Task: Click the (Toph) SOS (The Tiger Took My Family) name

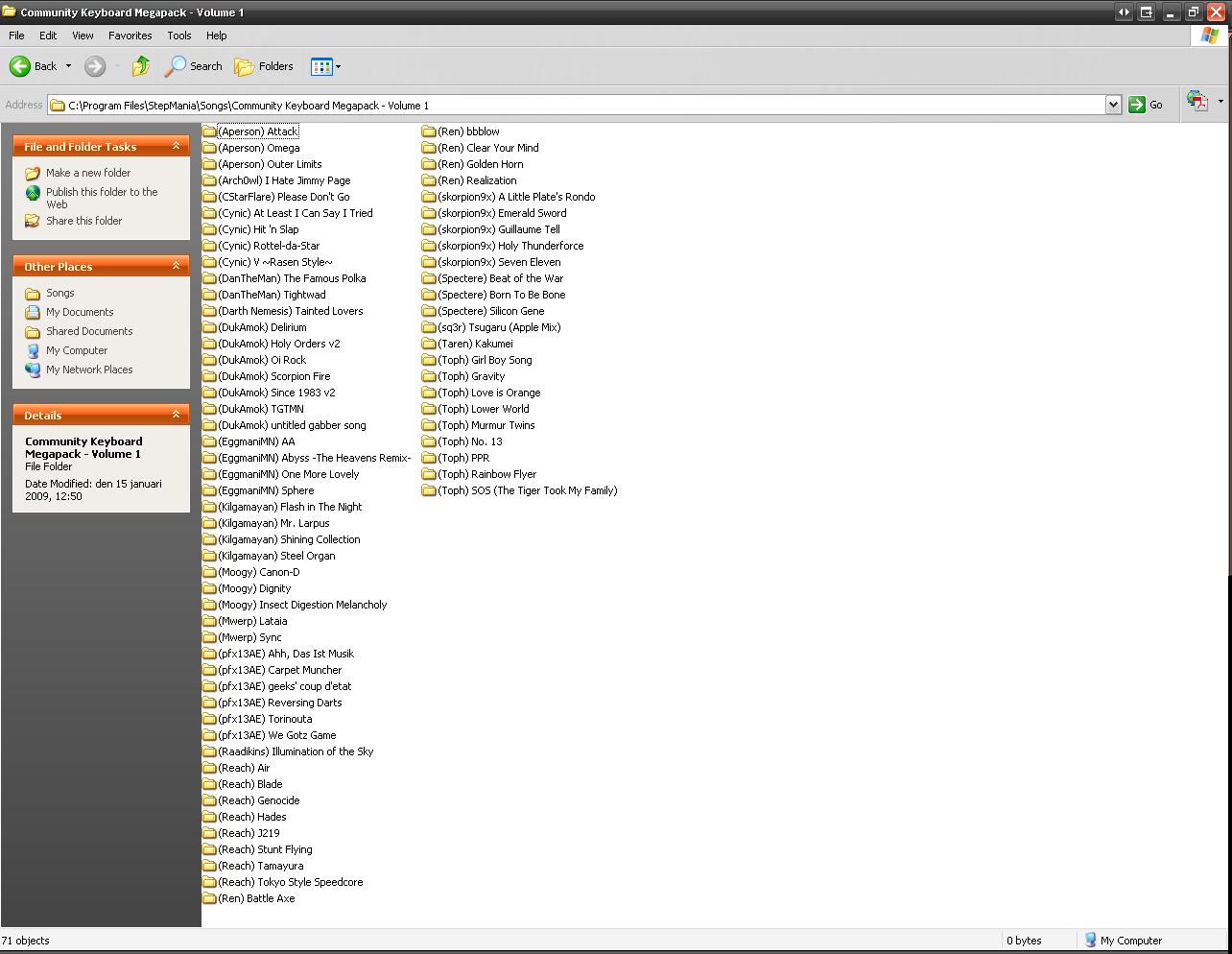Action: [x=528, y=490]
